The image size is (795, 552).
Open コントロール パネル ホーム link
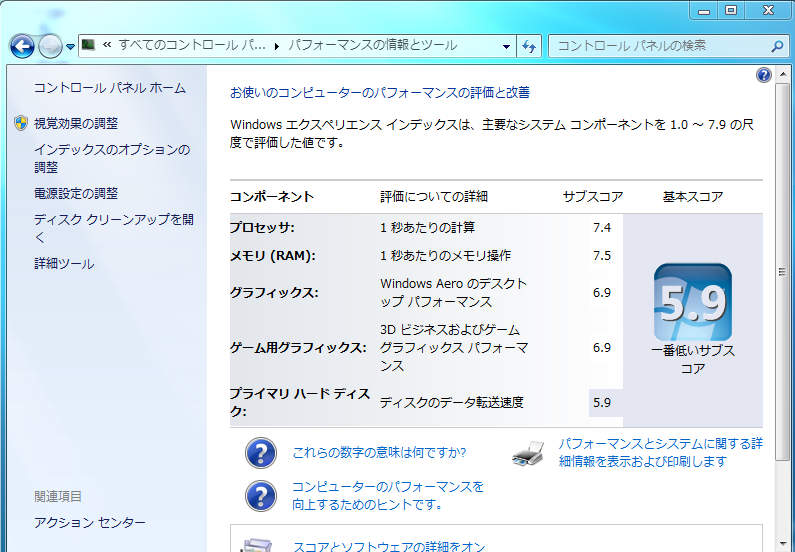click(x=110, y=88)
